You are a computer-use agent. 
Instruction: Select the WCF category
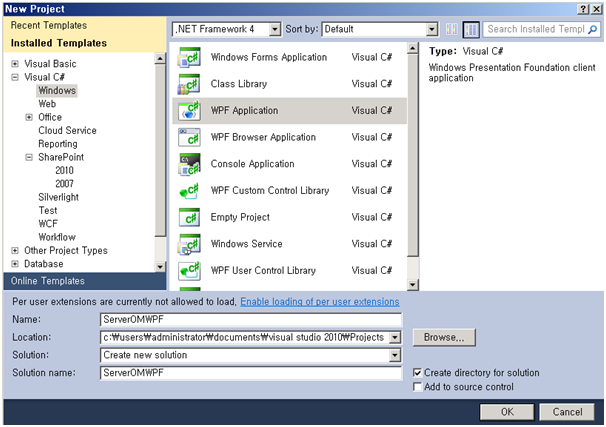(48, 224)
